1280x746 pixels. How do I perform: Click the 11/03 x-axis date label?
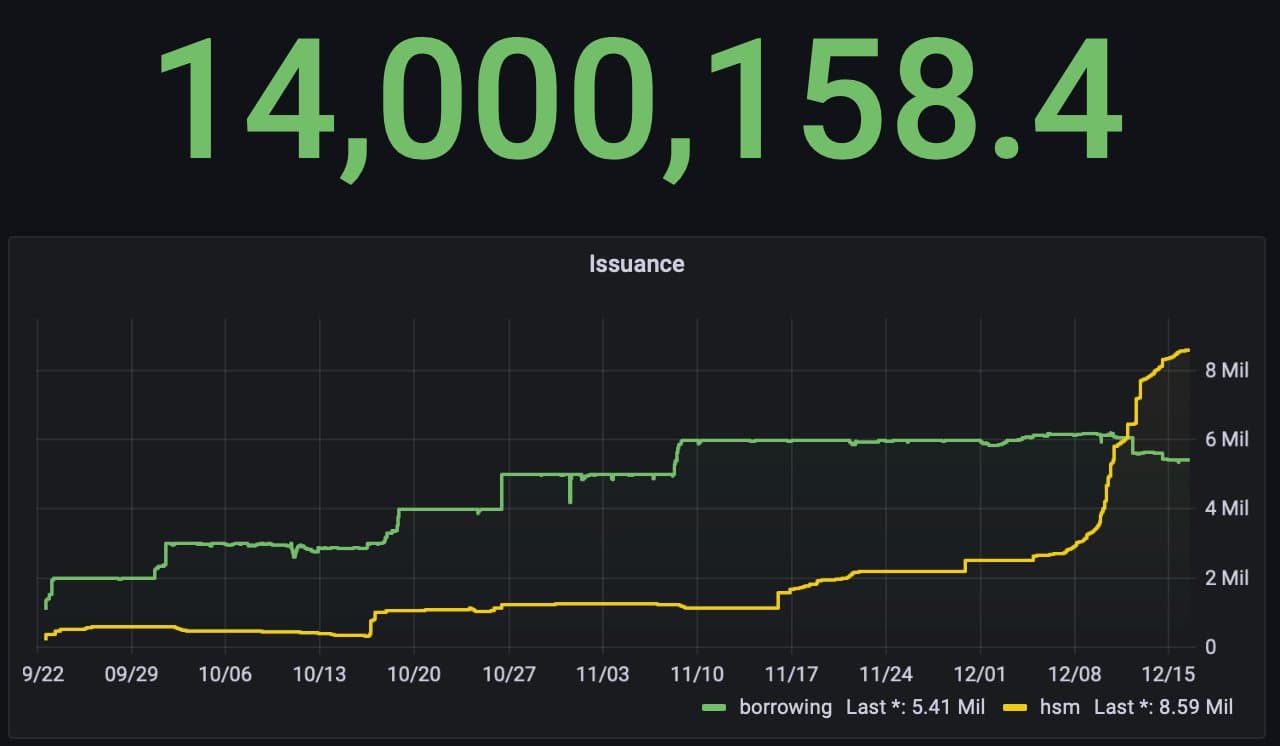[603, 673]
